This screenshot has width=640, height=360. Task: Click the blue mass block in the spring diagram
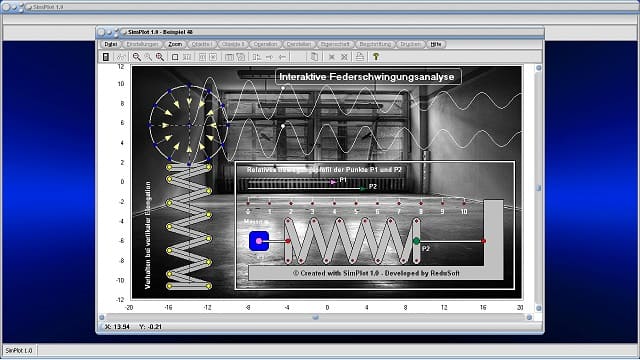[x=259, y=241]
